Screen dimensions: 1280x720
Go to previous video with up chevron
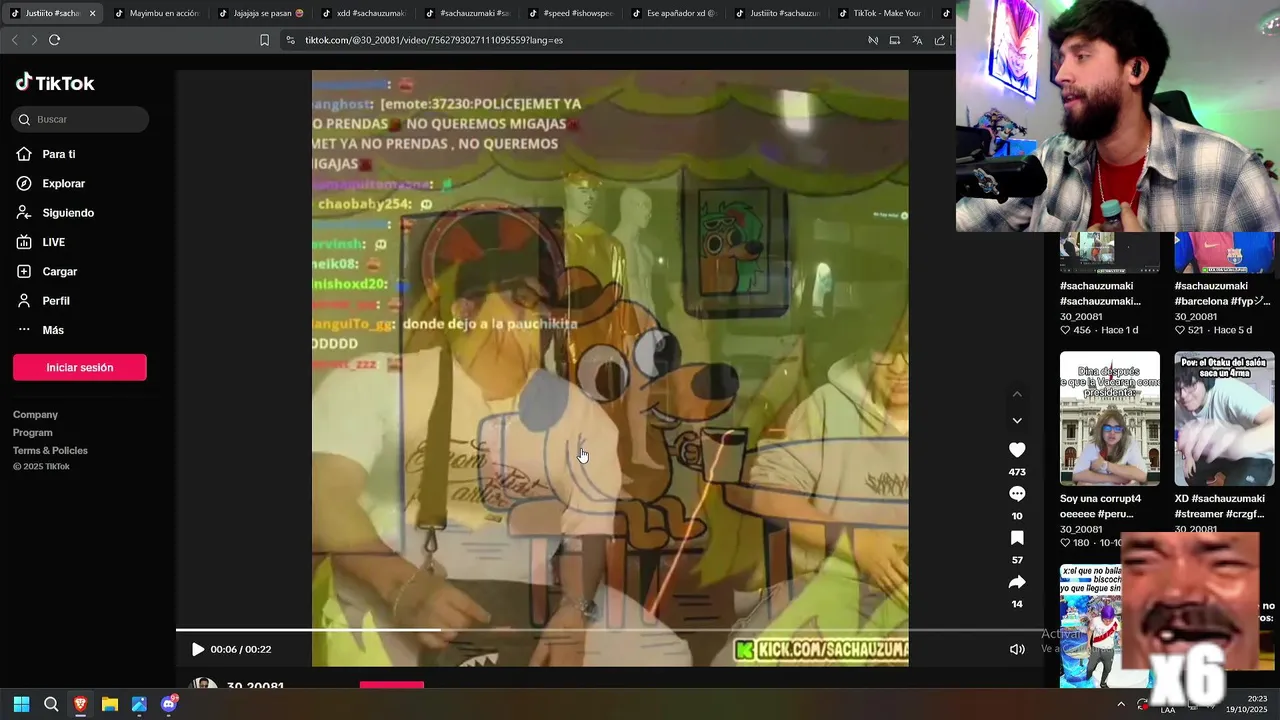[1017, 394]
